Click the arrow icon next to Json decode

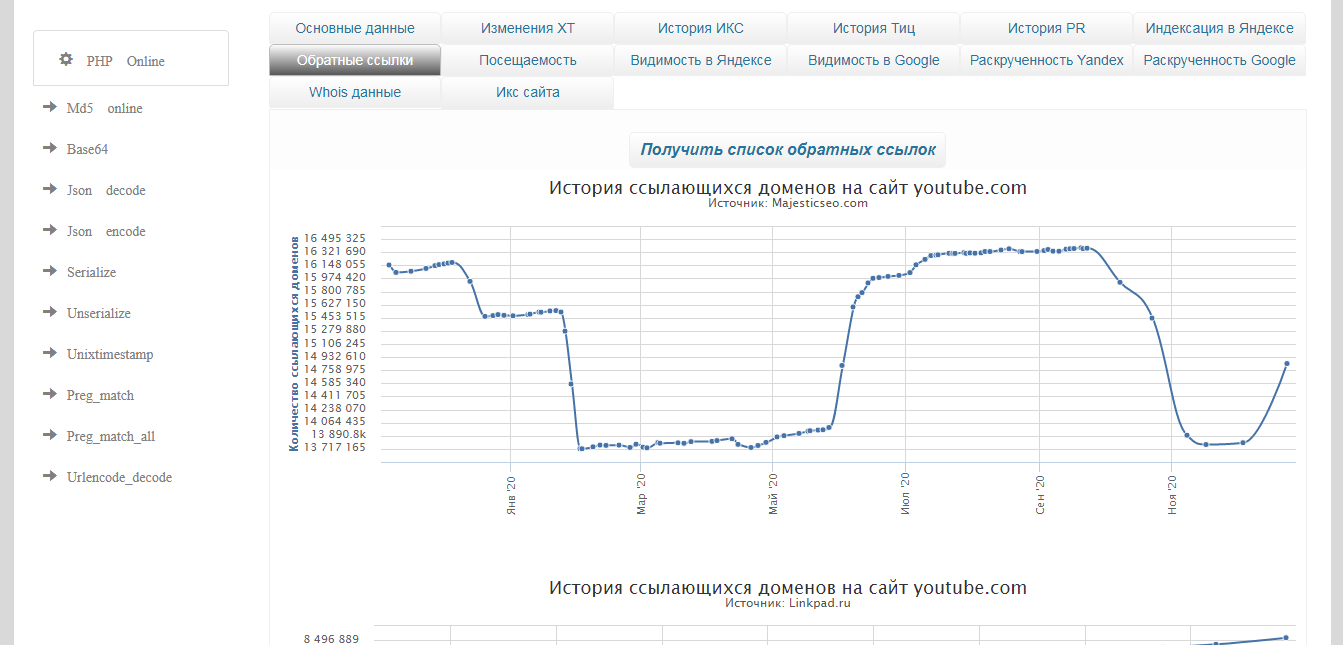point(49,189)
